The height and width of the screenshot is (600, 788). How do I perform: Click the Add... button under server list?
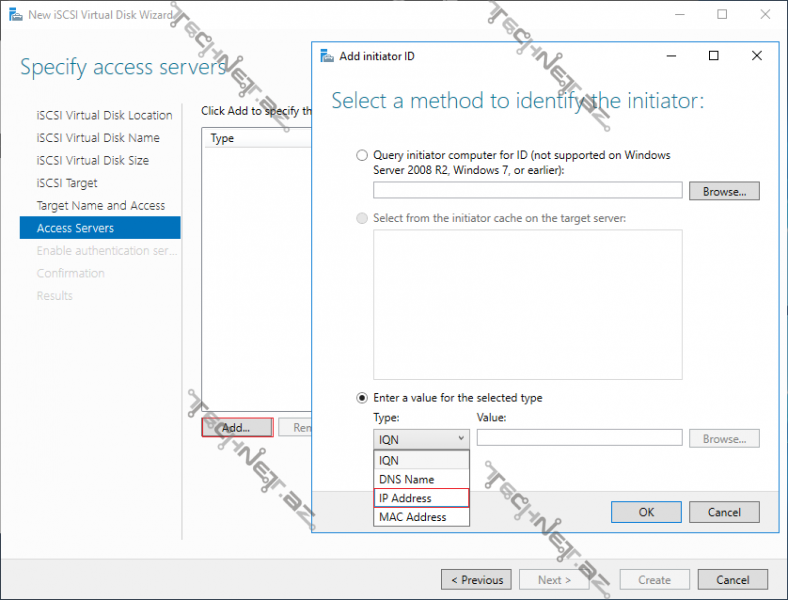click(x=236, y=427)
